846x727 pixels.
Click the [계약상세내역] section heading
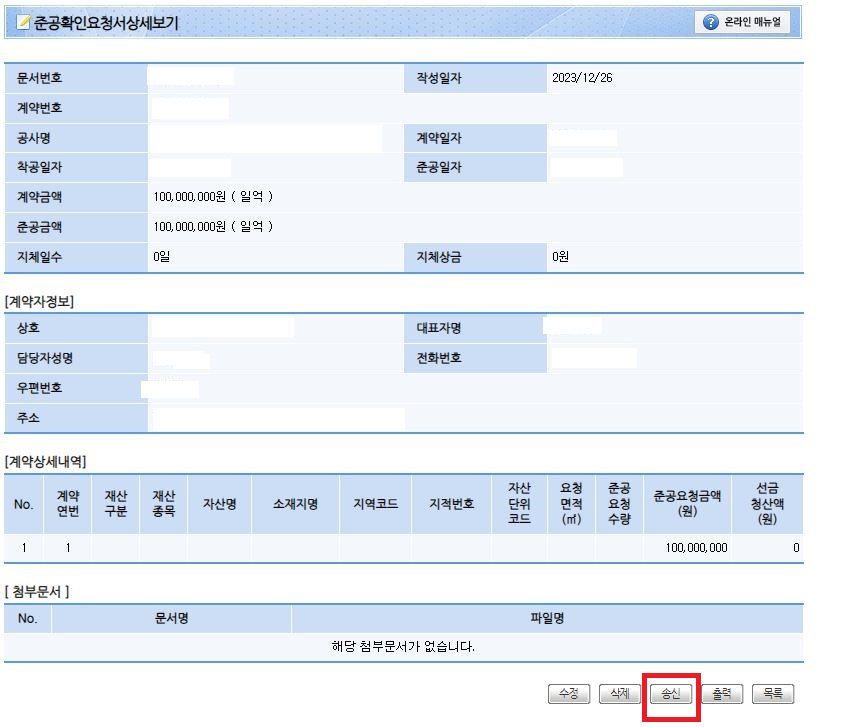click(45, 461)
